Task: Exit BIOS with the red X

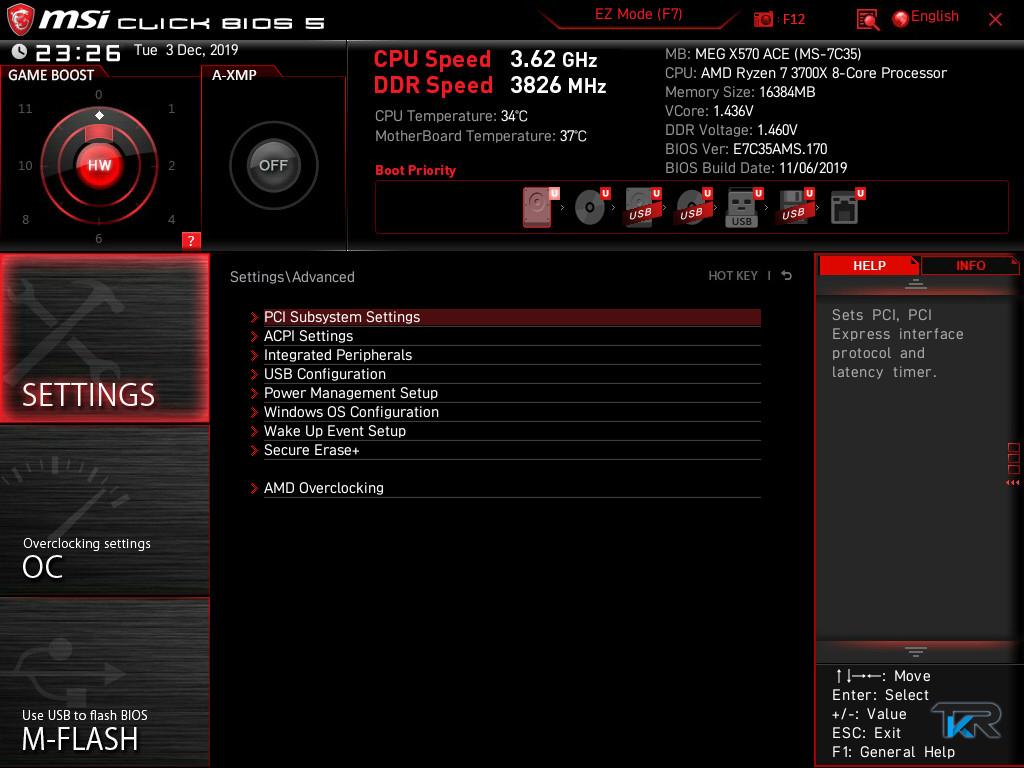Action: point(995,20)
